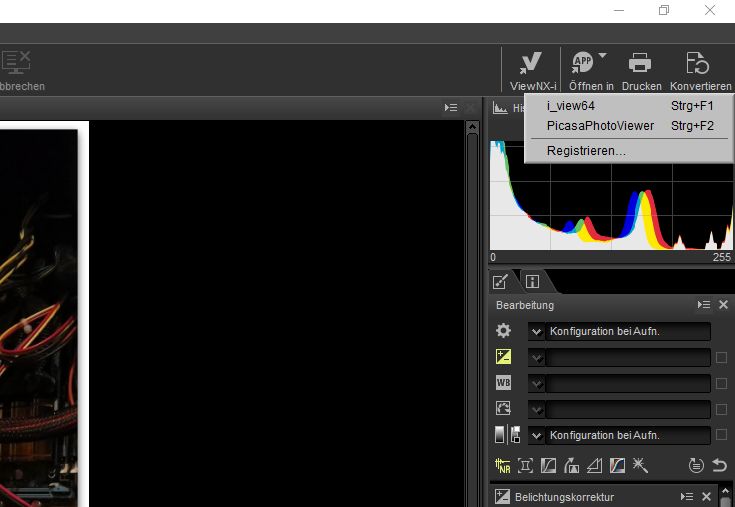Toggle the exposure compensation row checkbox
Viewport: 735px width, 507px height.
pyautogui.click(x=721, y=358)
